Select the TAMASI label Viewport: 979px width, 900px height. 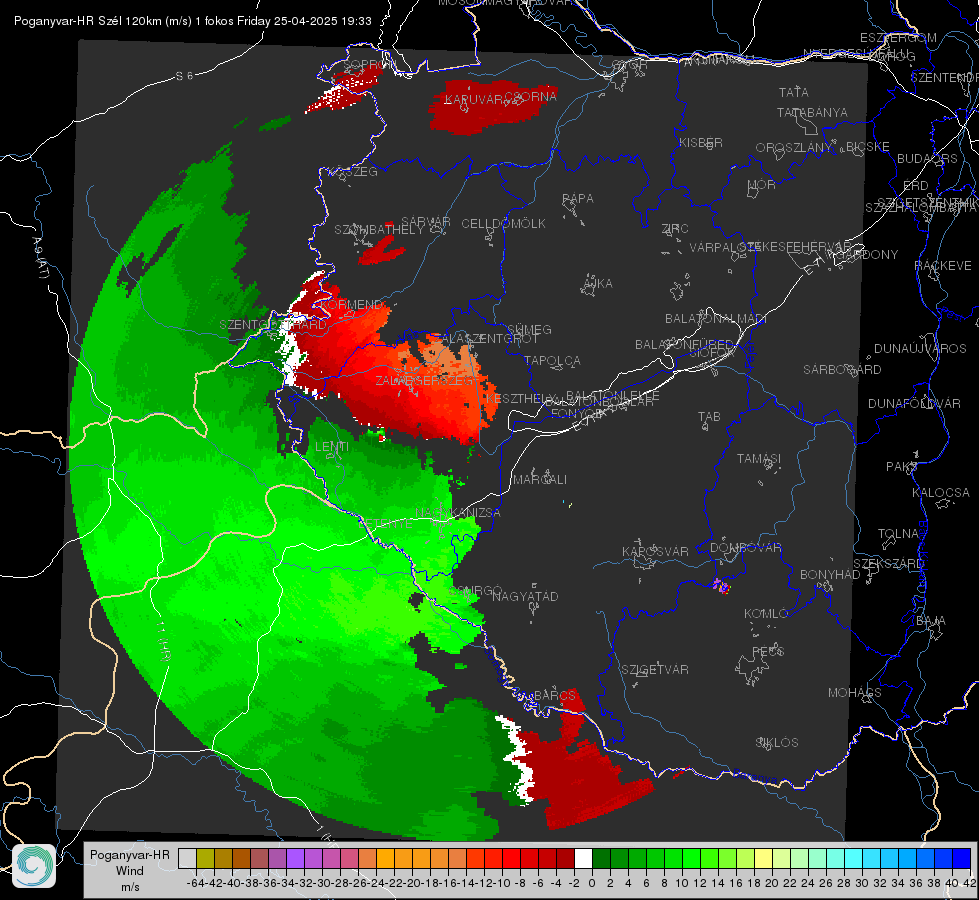click(x=759, y=458)
